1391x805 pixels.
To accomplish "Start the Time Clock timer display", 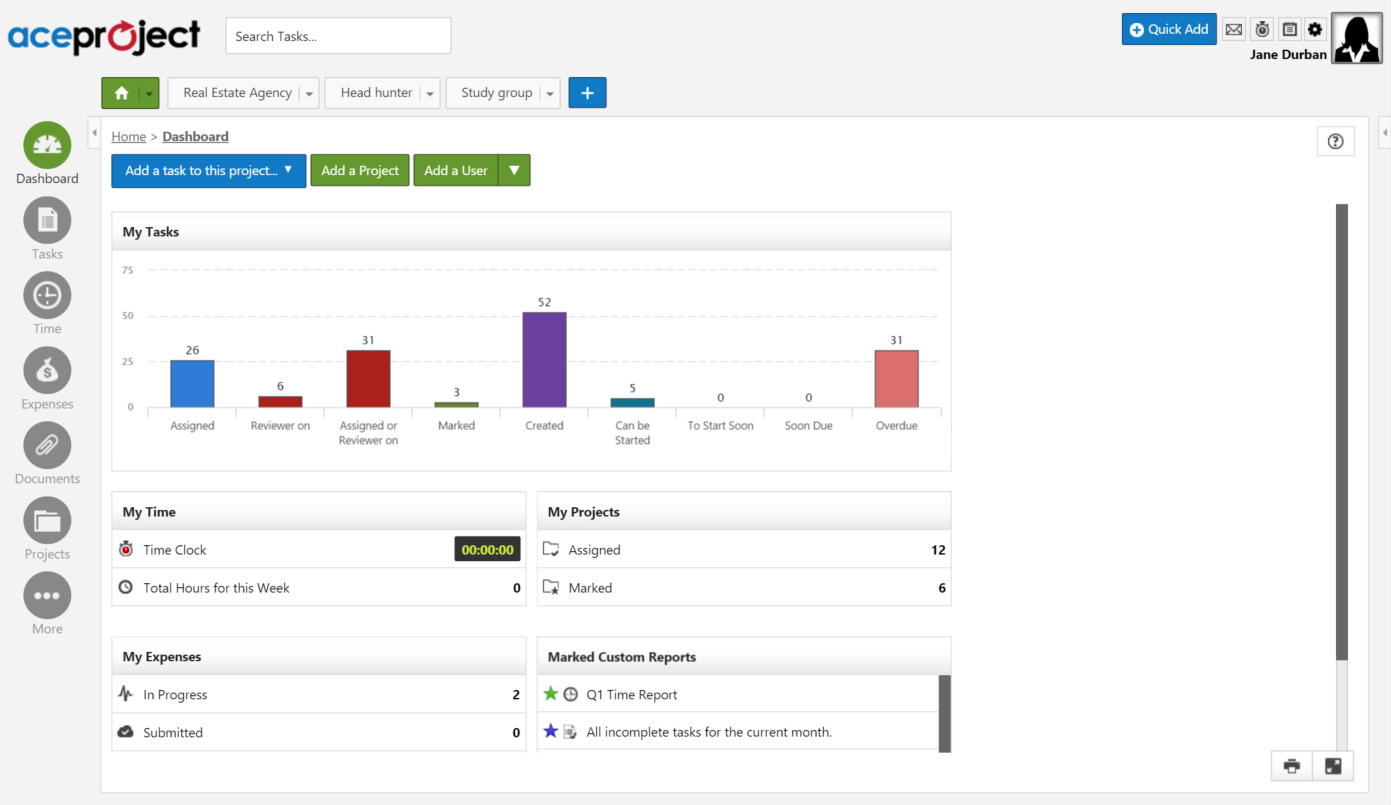I will click(487, 549).
